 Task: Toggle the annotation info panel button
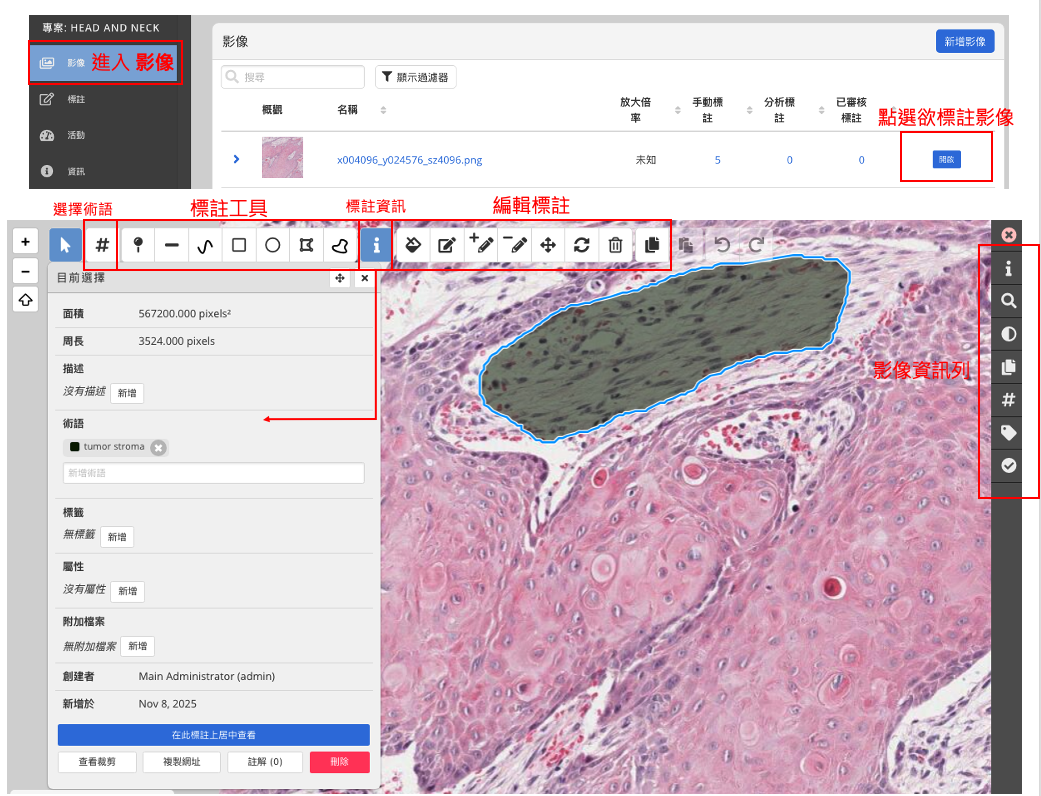pos(376,245)
